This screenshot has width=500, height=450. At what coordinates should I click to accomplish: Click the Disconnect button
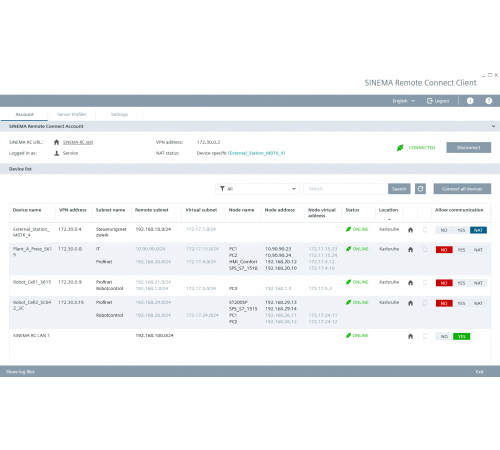(469, 147)
